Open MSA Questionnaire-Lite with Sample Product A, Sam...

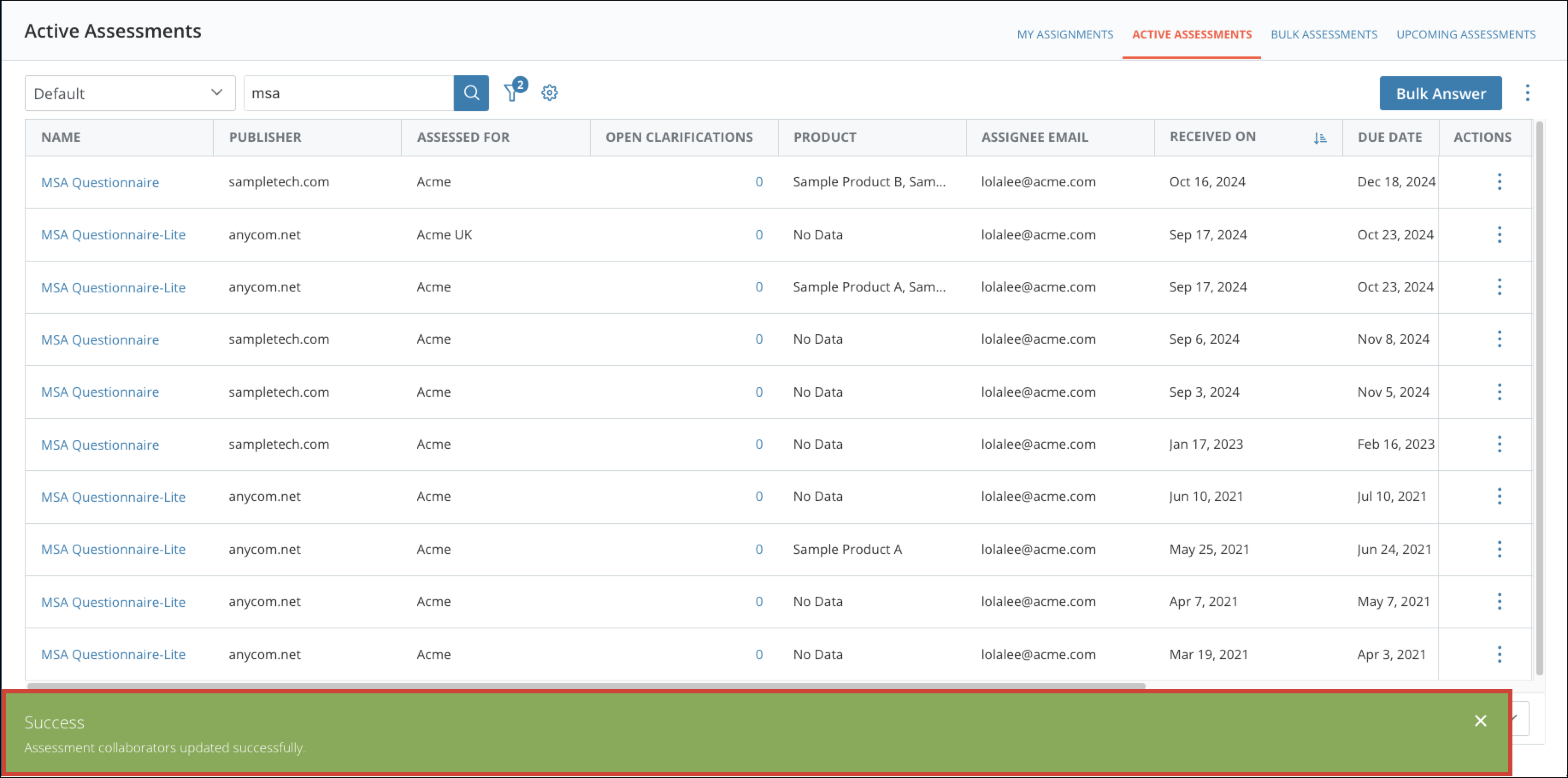coord(113,287)
